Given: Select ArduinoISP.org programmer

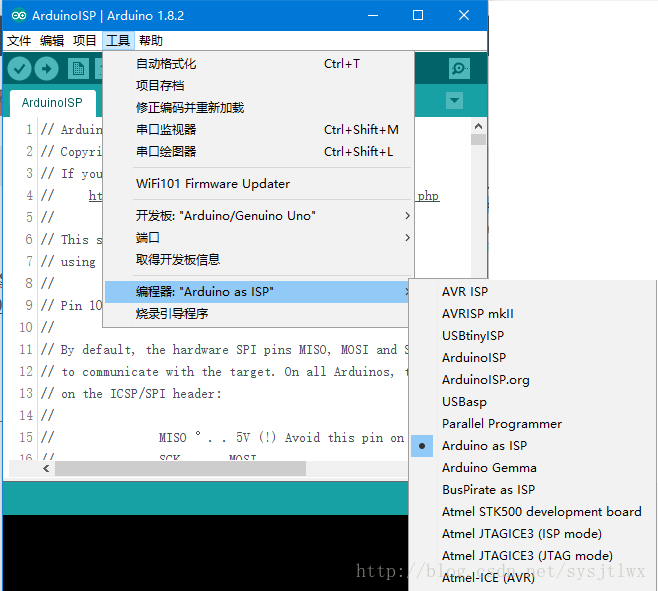Looking at the screenshot, I should pyautogui.click(x=533, y=380).
